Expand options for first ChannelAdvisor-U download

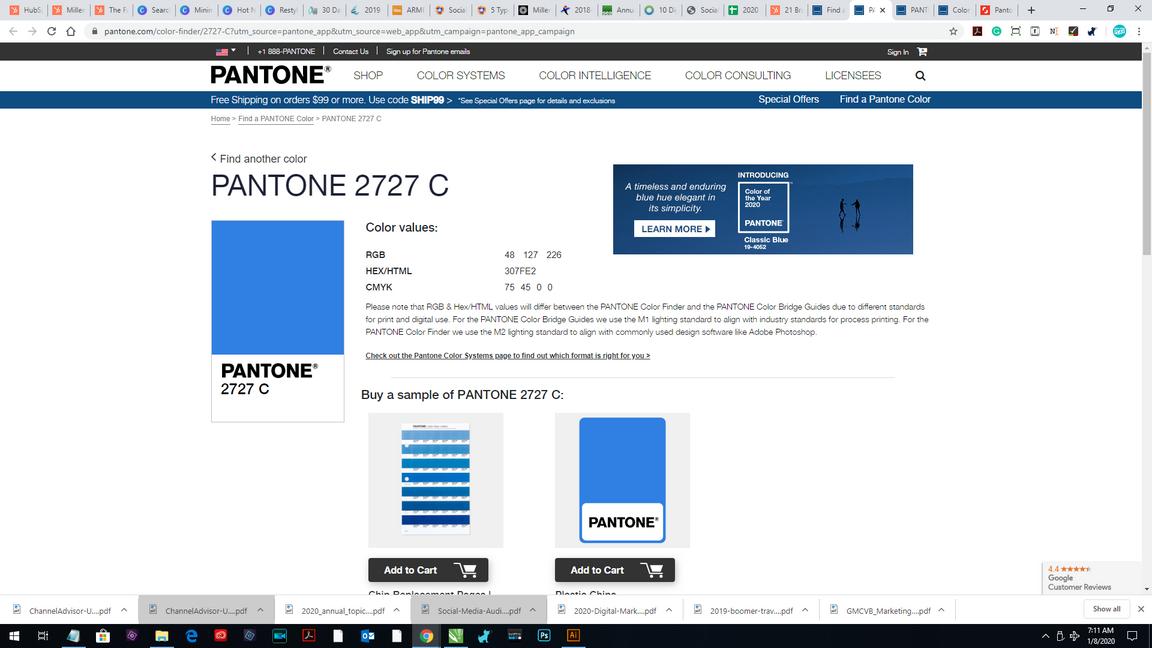(x=123, y=611)
